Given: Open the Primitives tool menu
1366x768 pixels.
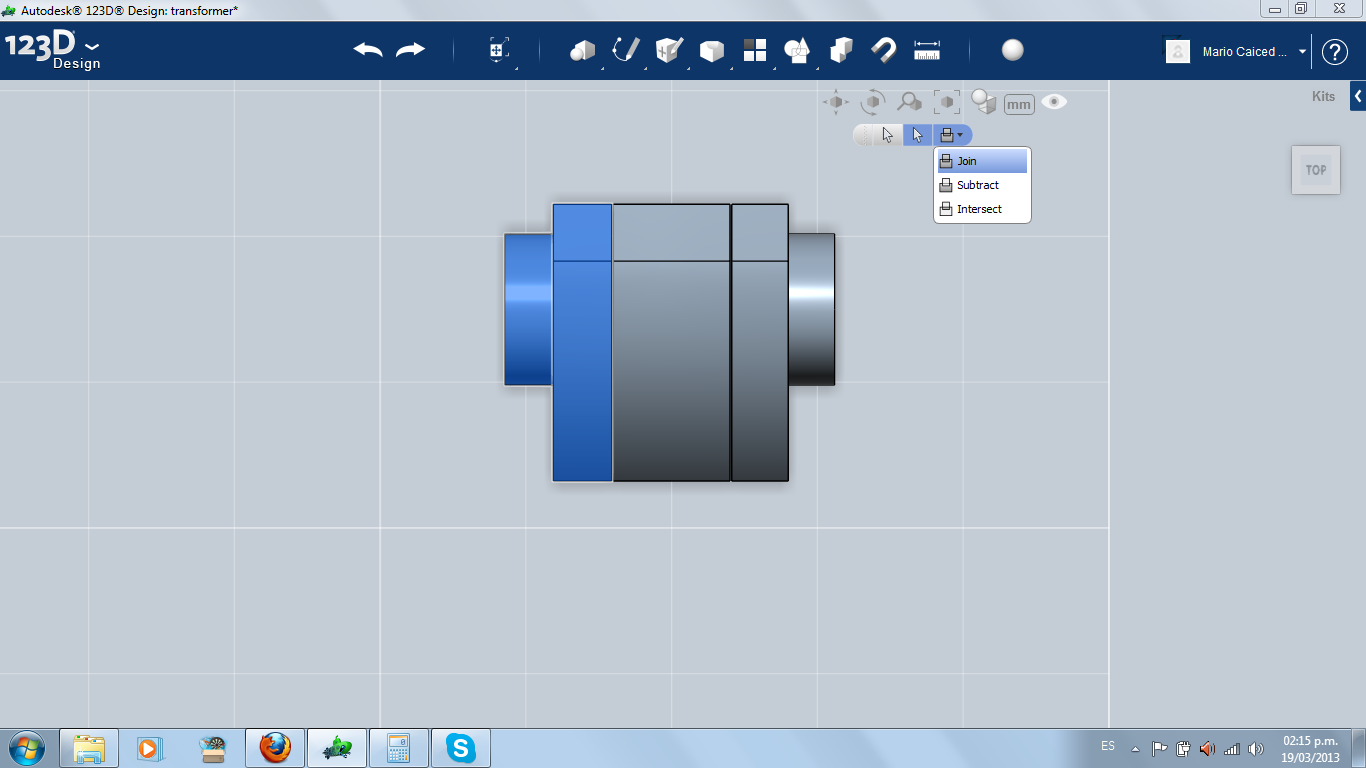Looking at the screenshot, I should [x=582, y=50].
